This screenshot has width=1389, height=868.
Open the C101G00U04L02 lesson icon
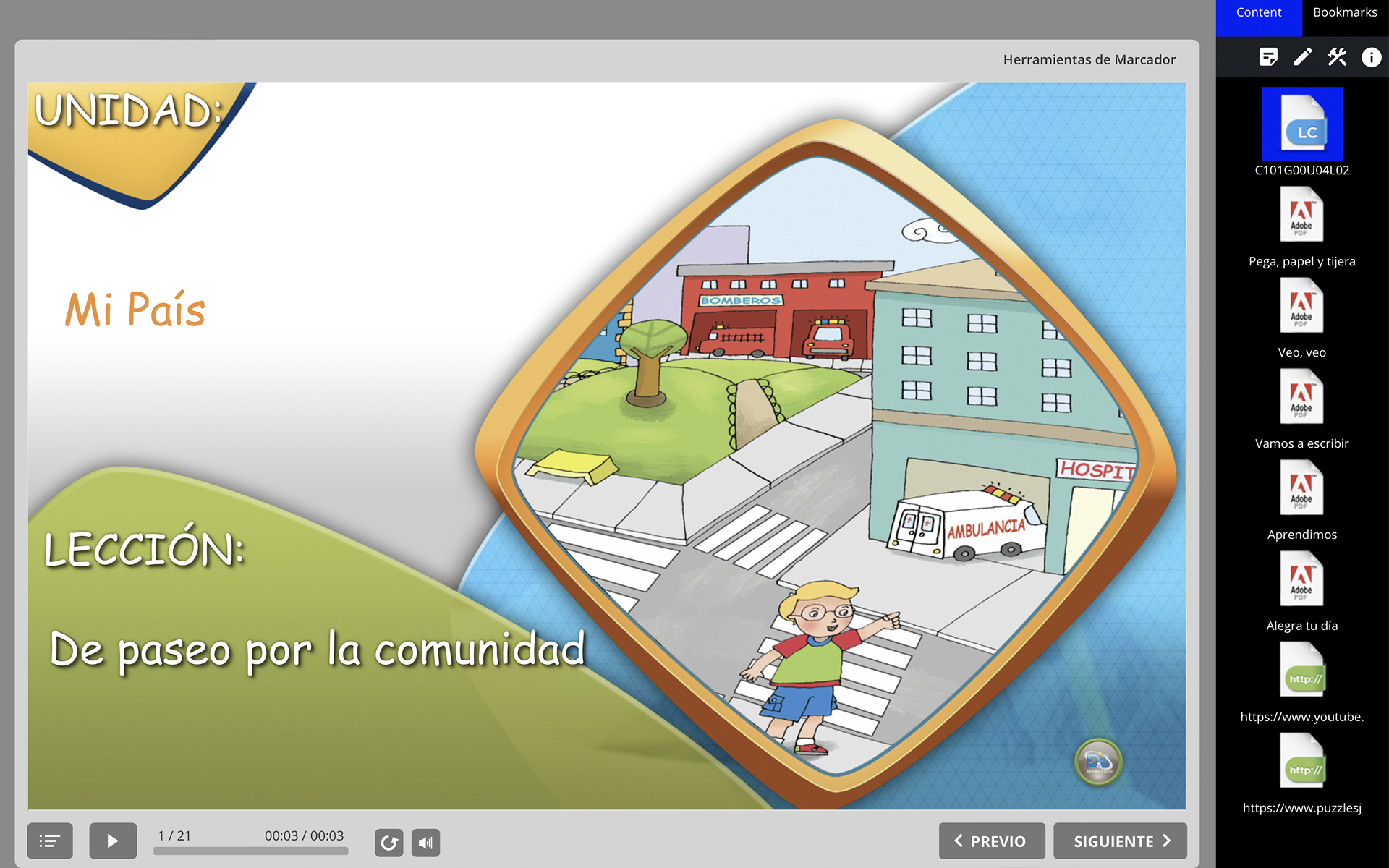coord(1302,124)
